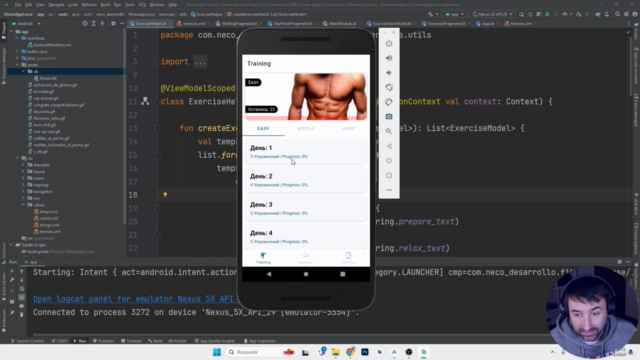Click emulator toolbar Overview square icon
The width and height of the screenshot is (640, 360).
389,176
